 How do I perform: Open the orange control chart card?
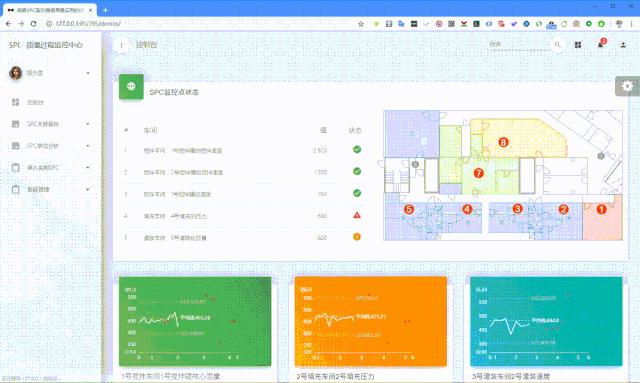(371, 321)
